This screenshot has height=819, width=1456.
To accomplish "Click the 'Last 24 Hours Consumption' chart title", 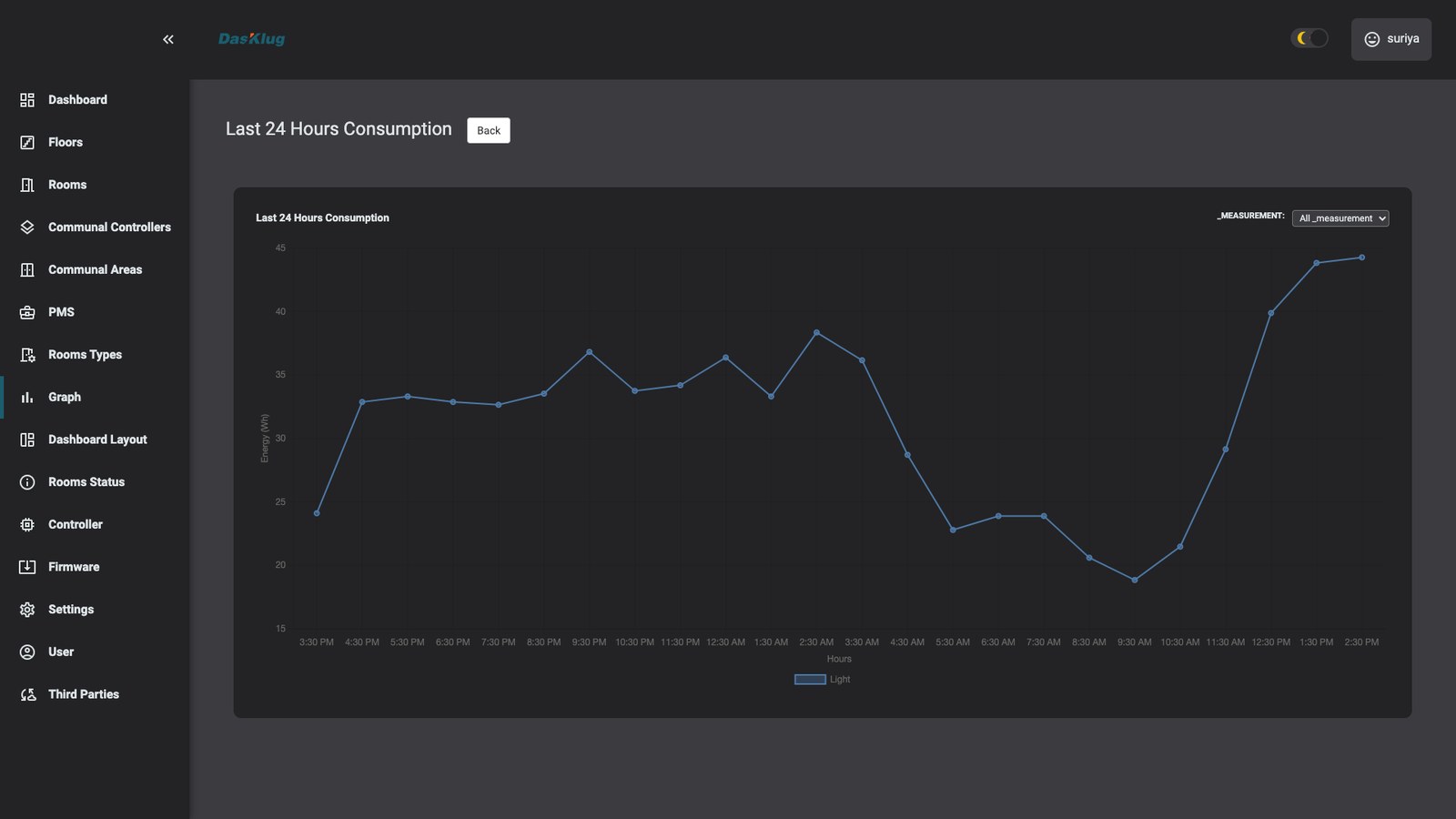I will pos(322,218).
